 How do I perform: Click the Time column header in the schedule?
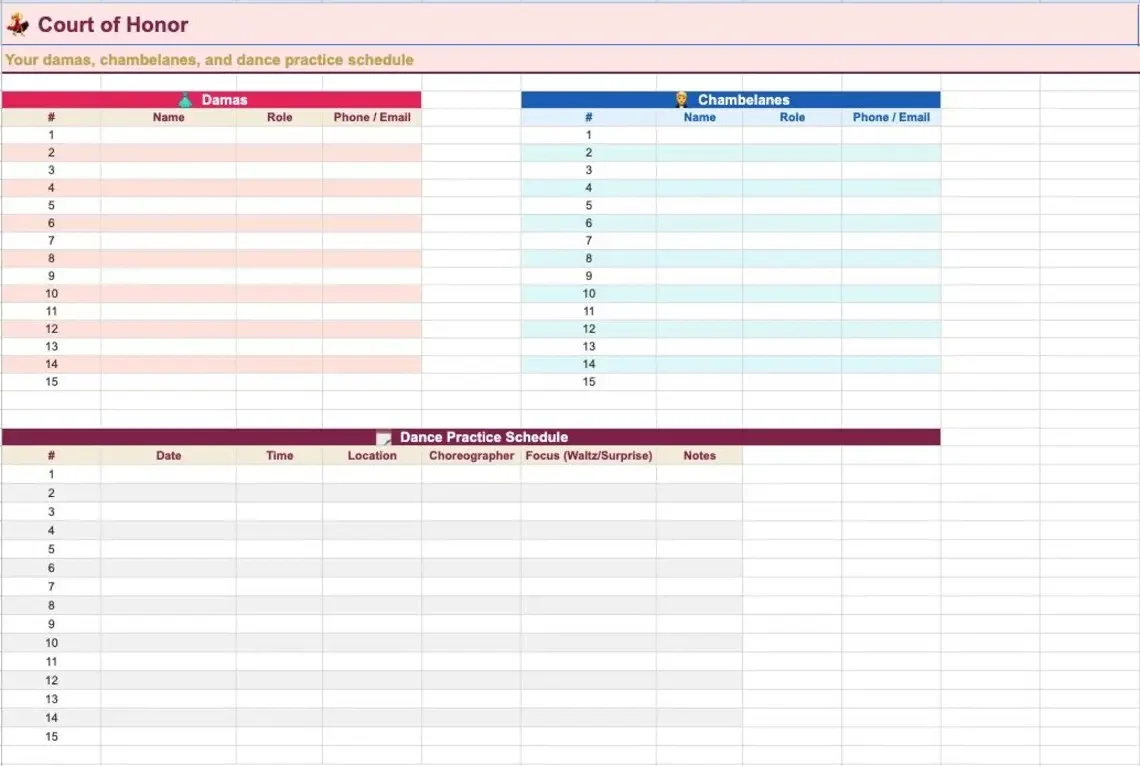(279, 455)
